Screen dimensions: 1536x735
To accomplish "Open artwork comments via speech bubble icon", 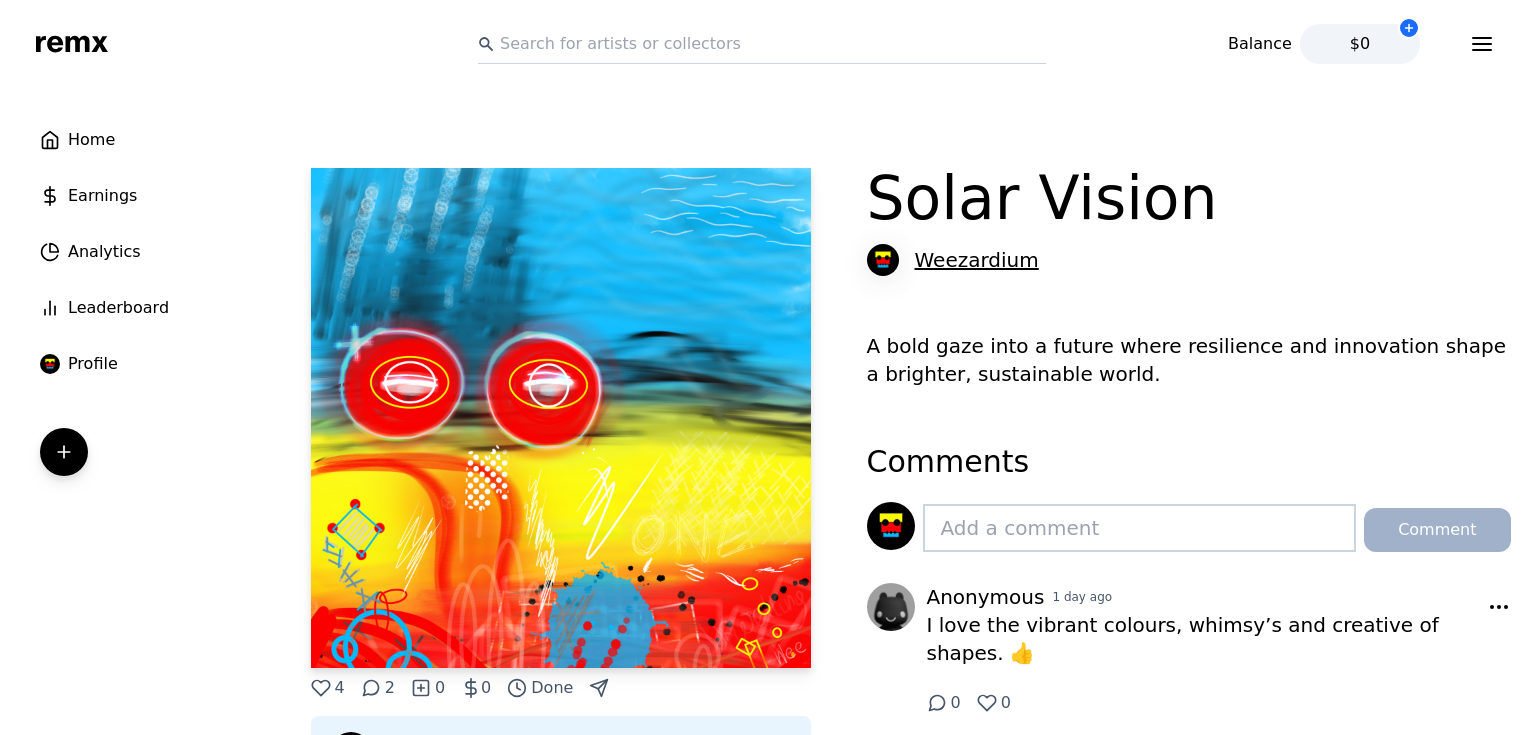I will click(x=371, y=688).
